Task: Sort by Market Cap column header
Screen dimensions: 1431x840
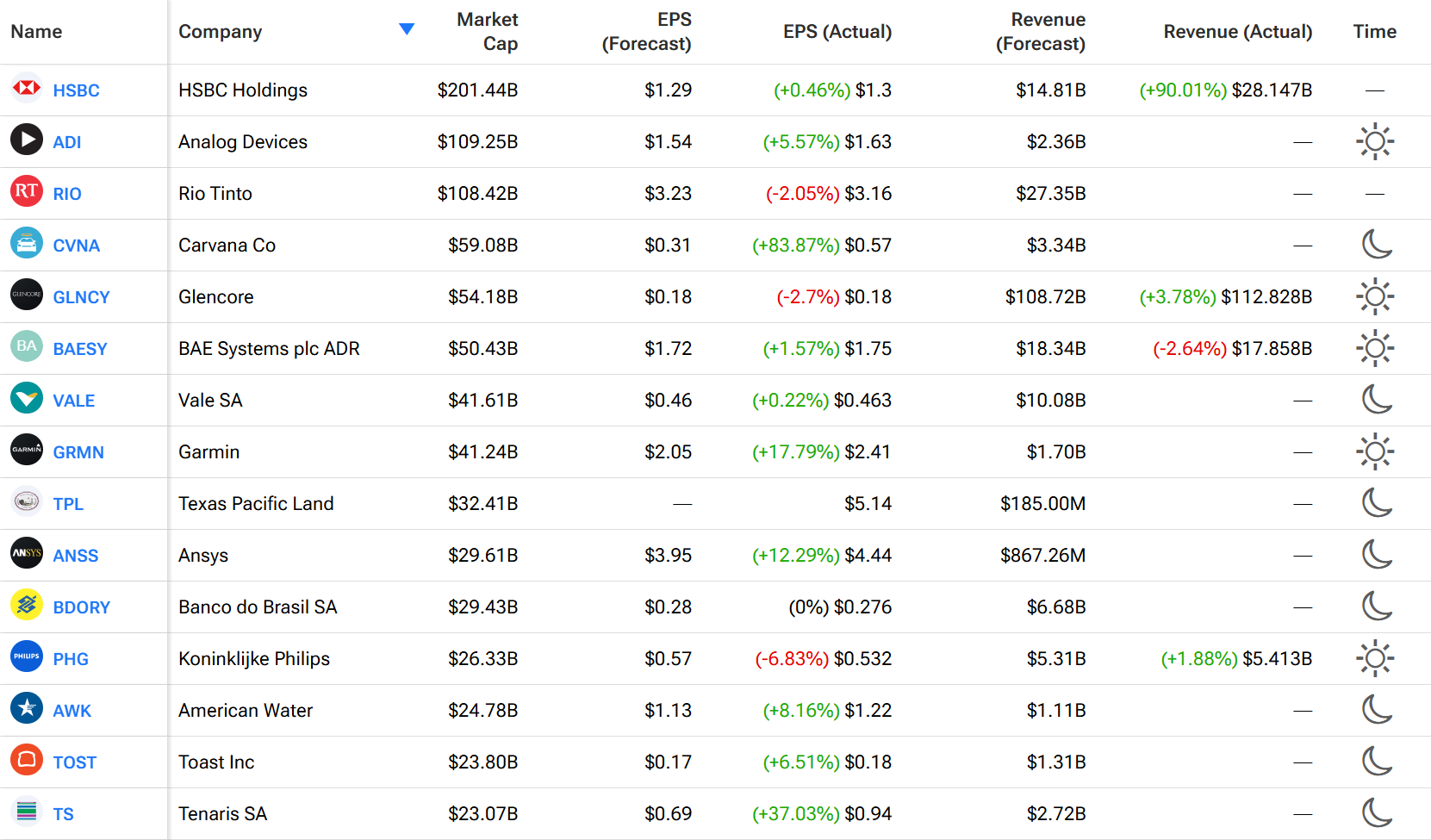Action: tap(487, 32)
